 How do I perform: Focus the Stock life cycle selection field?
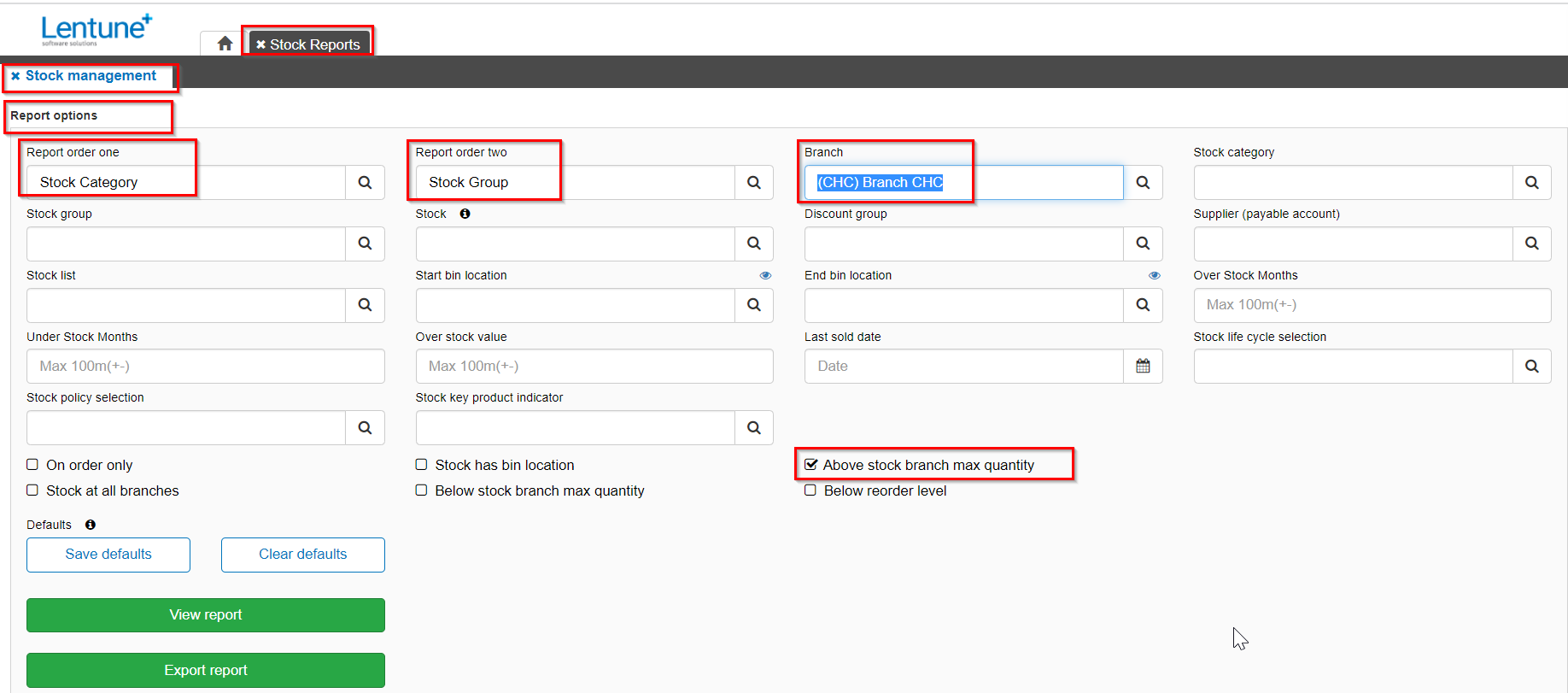pyautogui.click(x=1354, y=366)
